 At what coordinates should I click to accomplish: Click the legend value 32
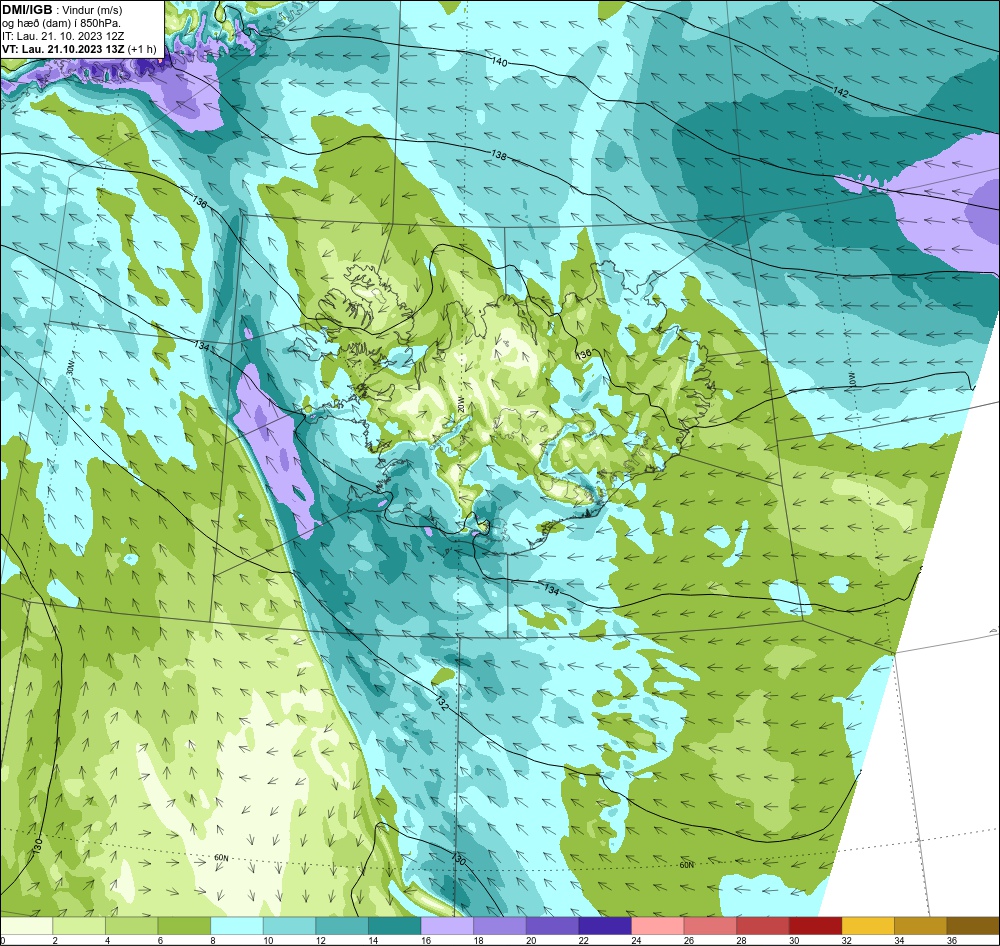(846, 940)
